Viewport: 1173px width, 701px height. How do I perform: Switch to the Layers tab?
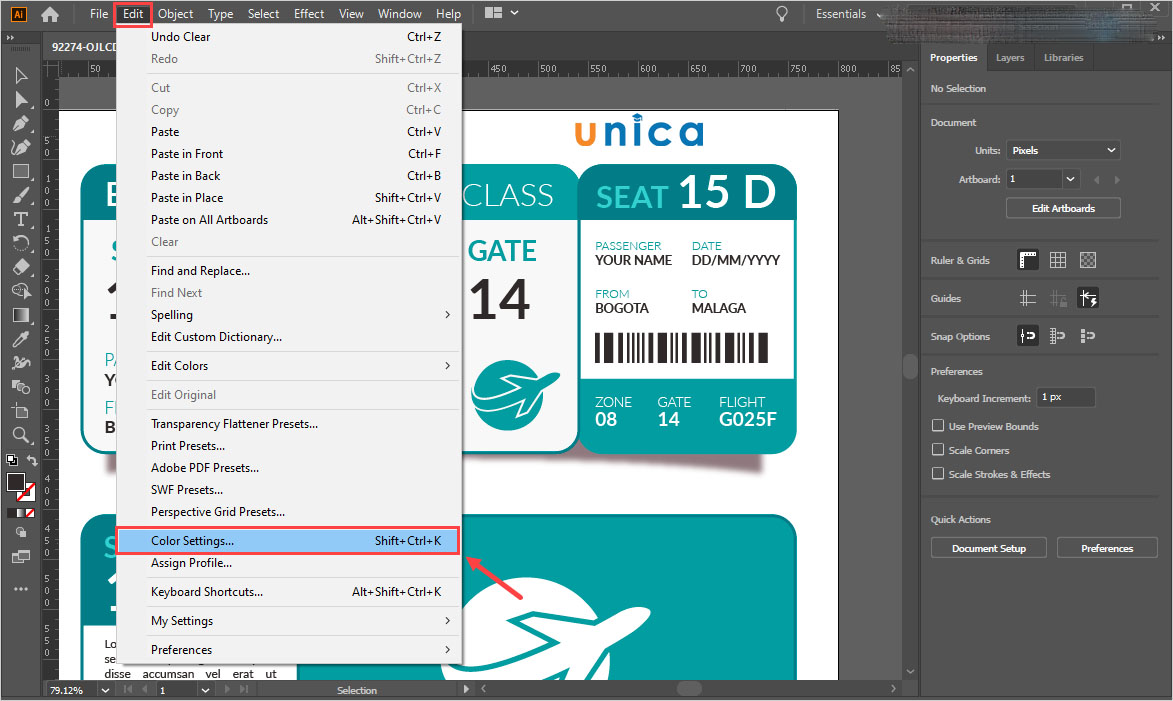[x=1010, y=58]
